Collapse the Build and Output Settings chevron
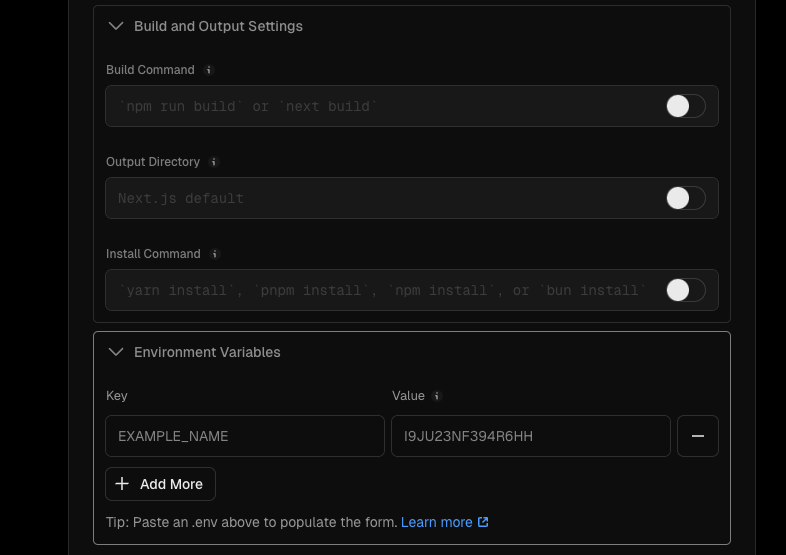 tap(116, 26)
